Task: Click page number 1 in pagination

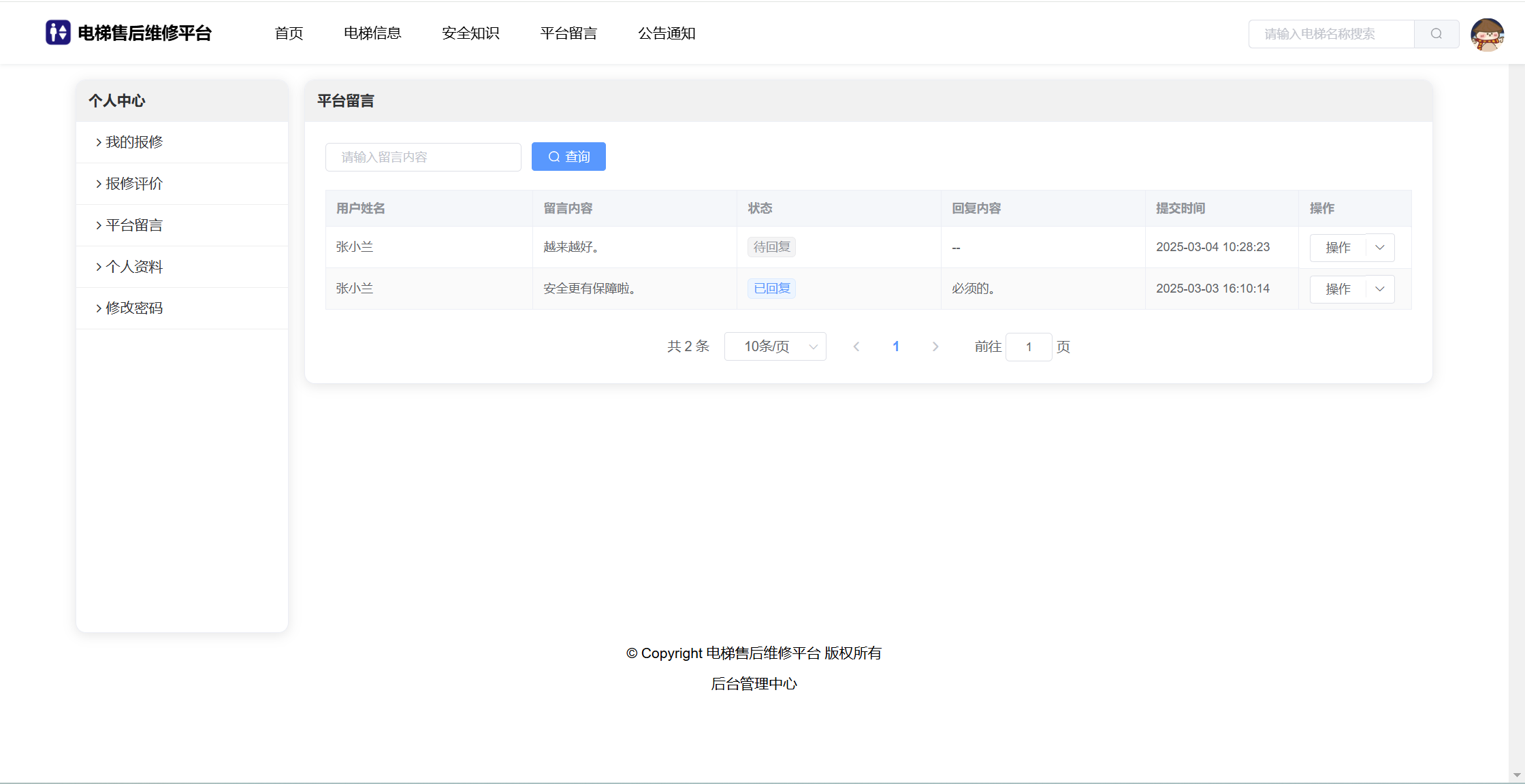Action: click(896, 347)
